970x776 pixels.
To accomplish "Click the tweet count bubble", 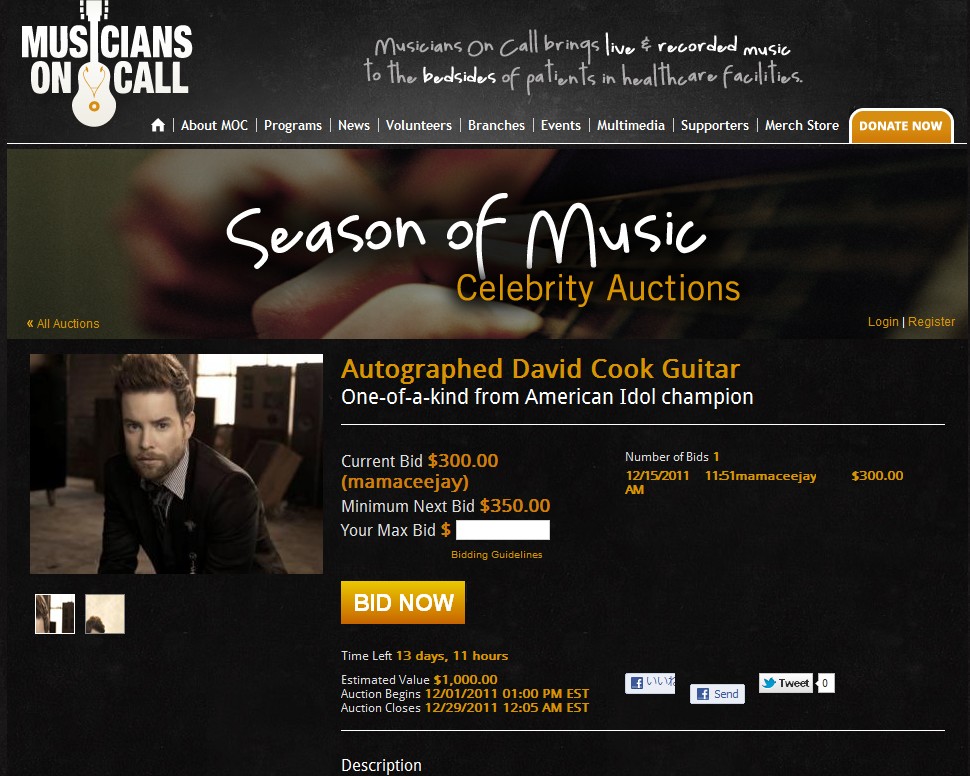I will 825,683.
